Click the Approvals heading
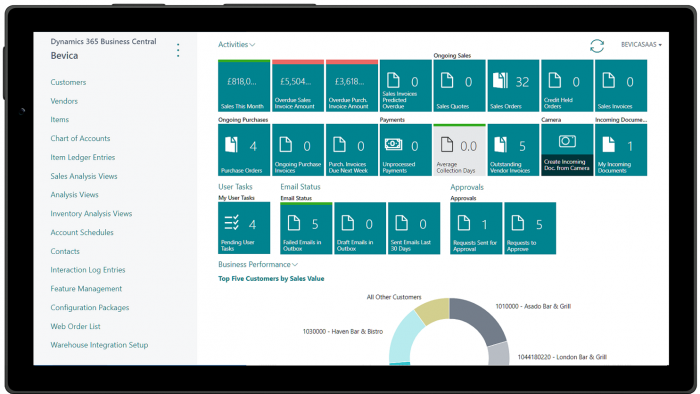 (467, 187)
